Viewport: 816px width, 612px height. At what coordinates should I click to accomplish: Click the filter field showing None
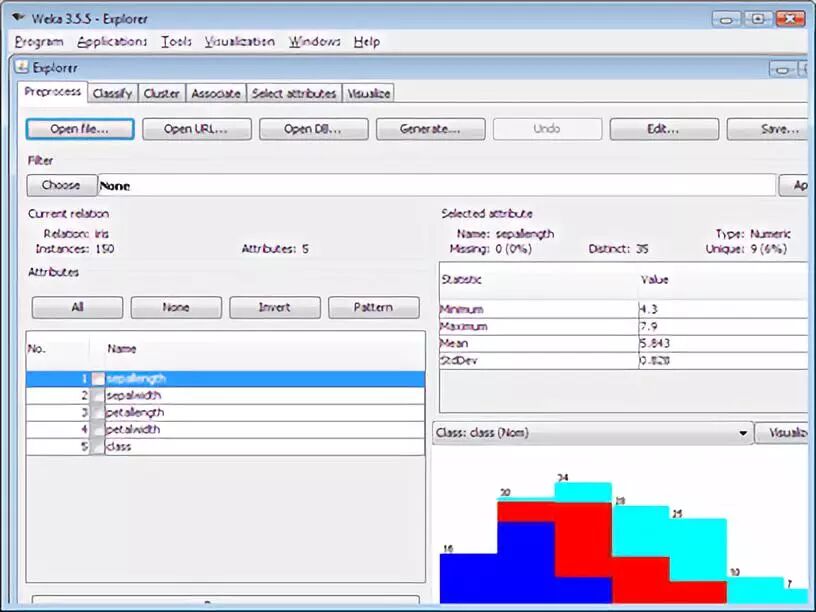[x=437, y=186]
